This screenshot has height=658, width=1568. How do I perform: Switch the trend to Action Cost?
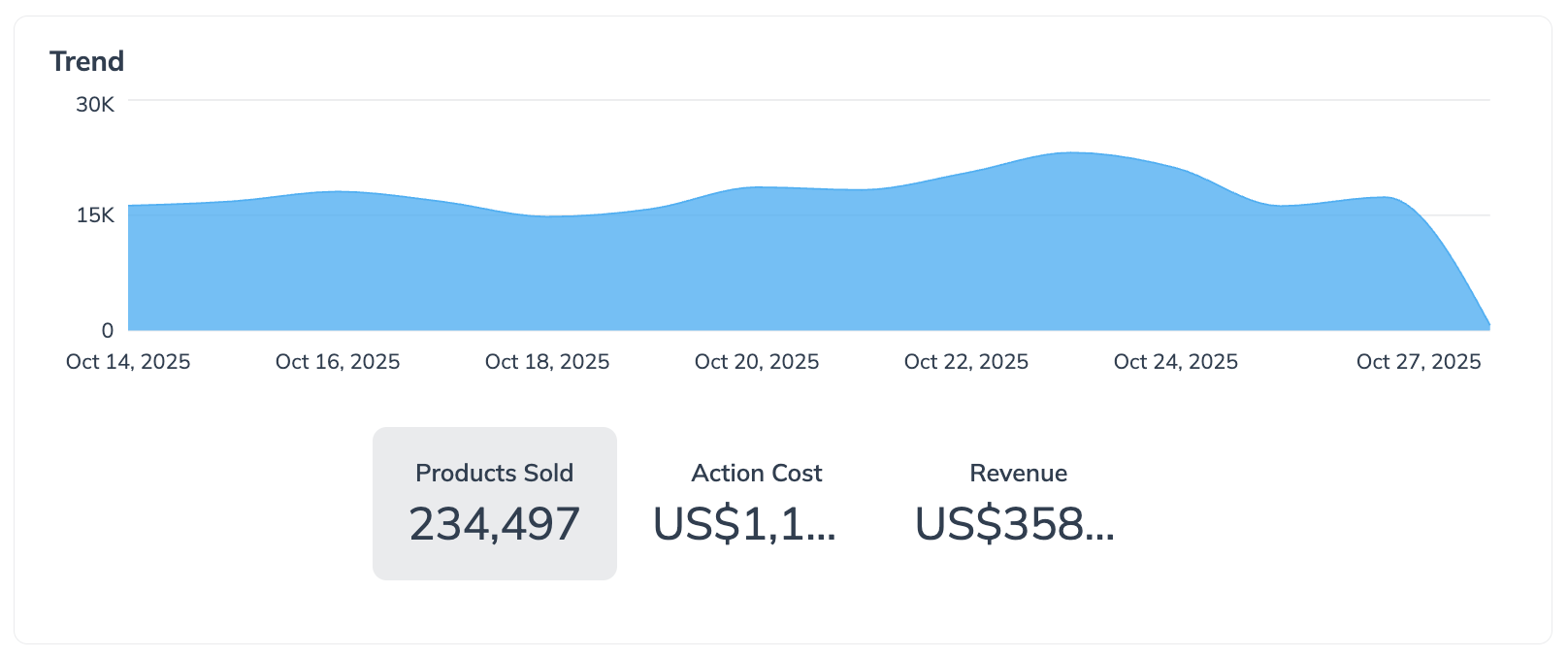[756, 503]
